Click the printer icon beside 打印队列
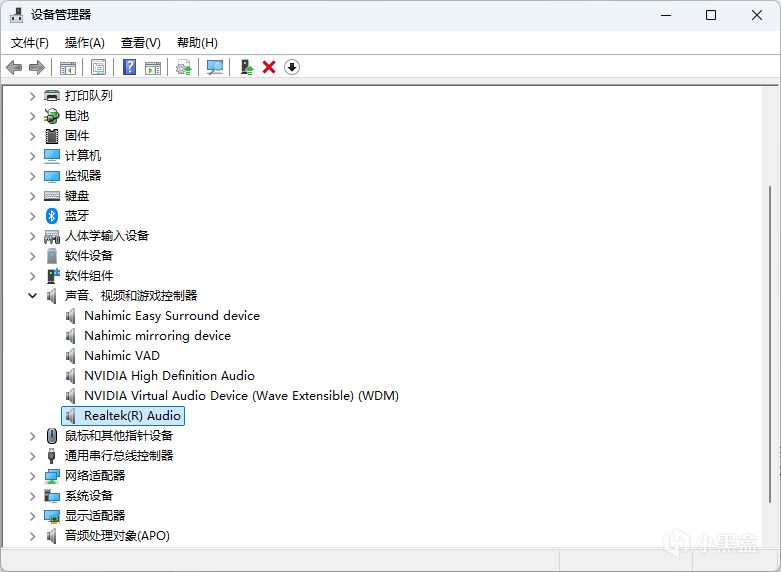Screen dimensions: 781x572 coord(52,95)
